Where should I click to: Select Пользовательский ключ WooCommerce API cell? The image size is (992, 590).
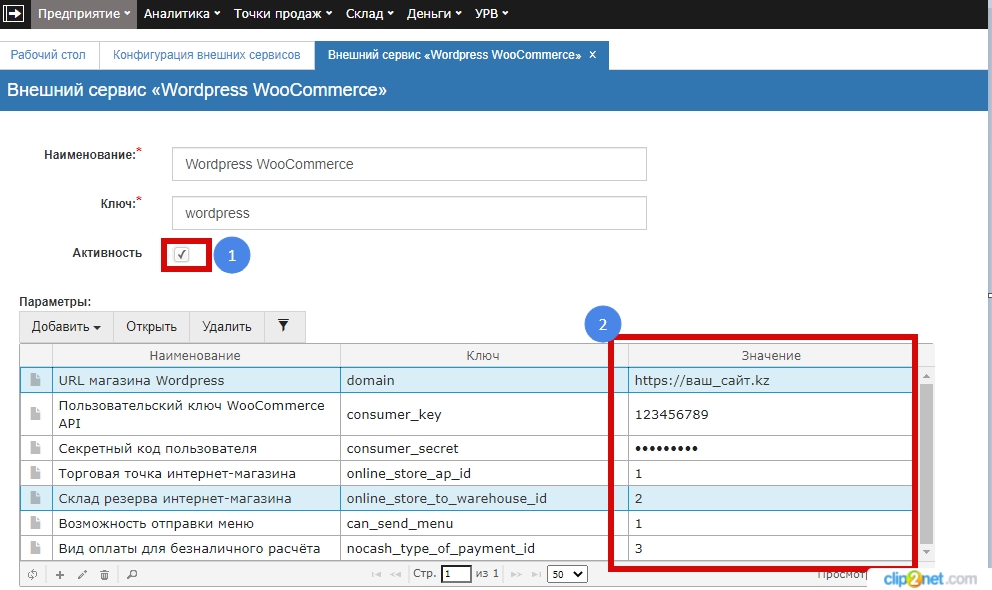point(196,414)
